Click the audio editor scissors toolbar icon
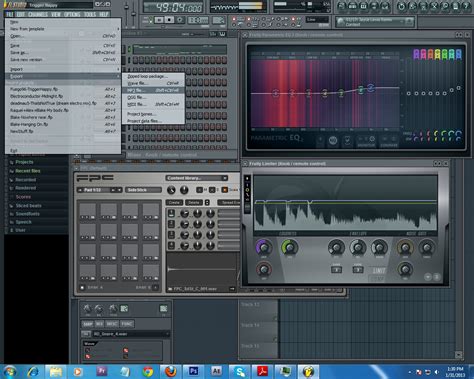The image size is (474, 379). point(434,6)
